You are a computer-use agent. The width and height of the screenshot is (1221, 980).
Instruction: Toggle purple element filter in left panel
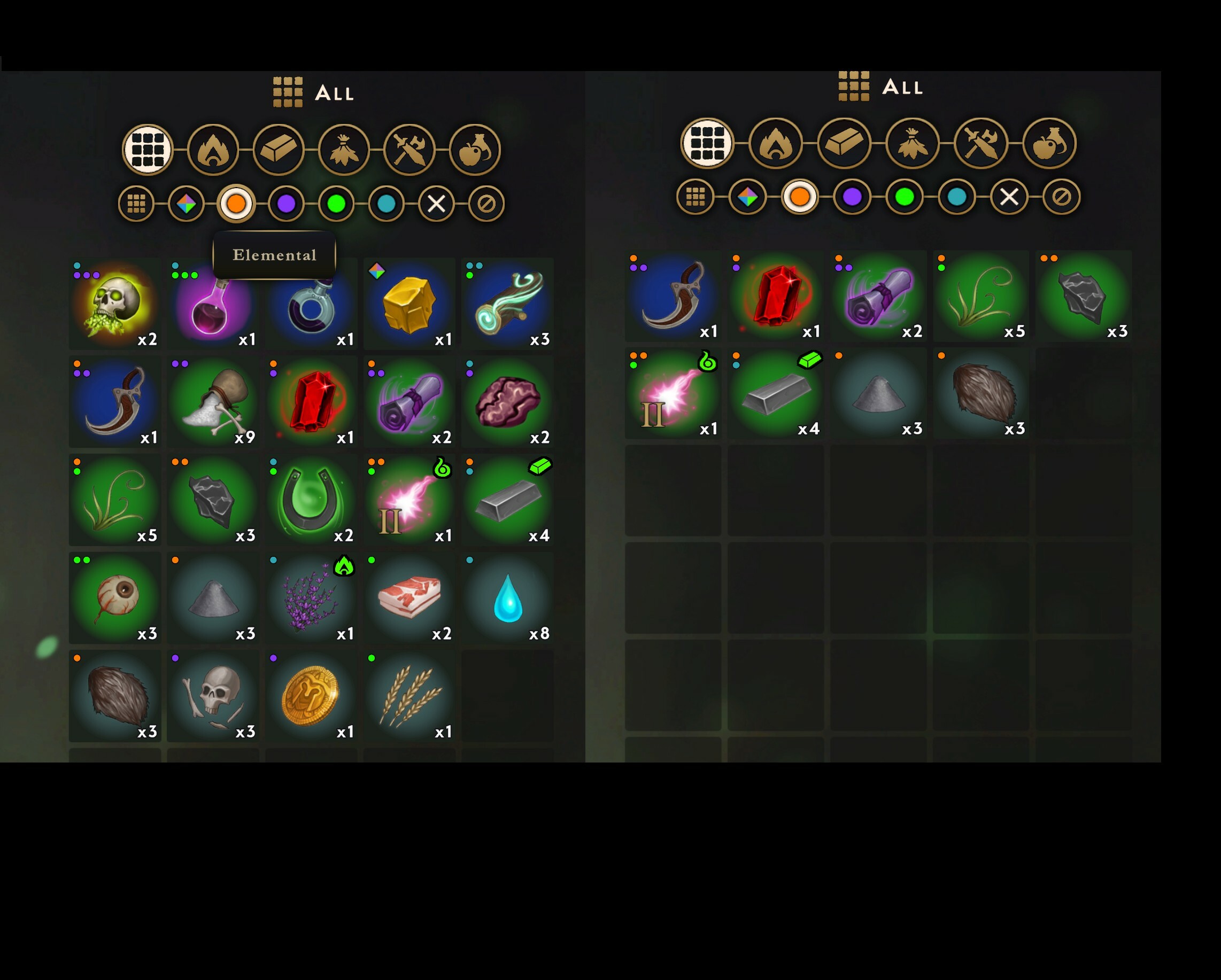(286, 203)
